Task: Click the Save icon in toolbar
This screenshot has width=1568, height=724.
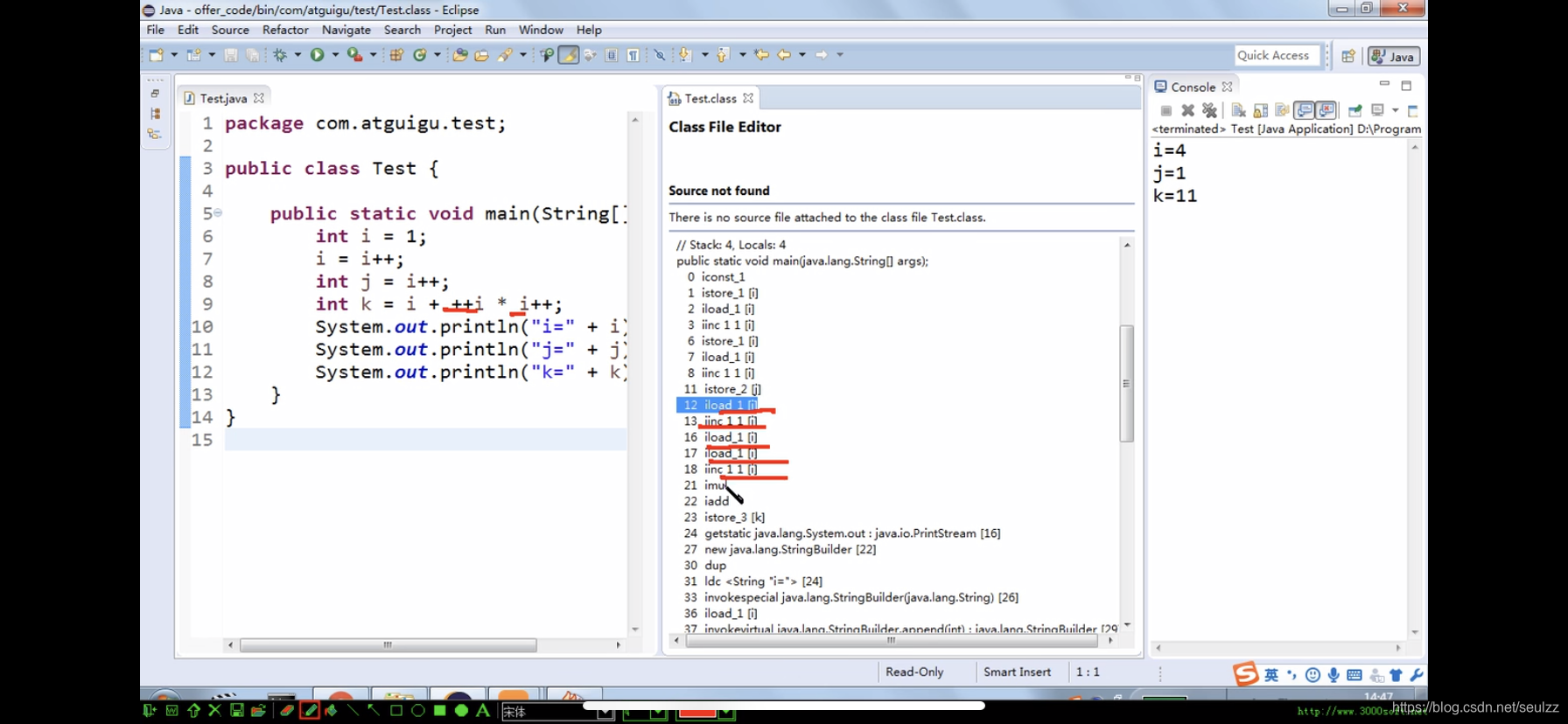Action: (231, 55)
